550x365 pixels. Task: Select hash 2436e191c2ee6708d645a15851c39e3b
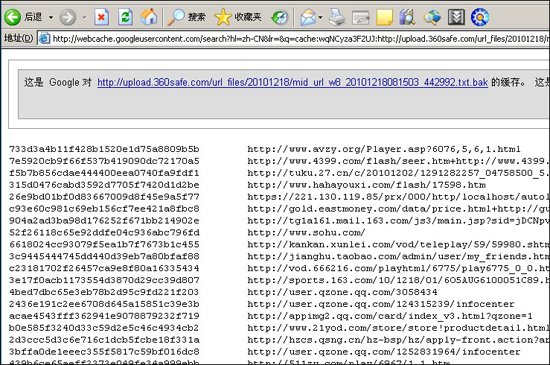pos(104,304)
